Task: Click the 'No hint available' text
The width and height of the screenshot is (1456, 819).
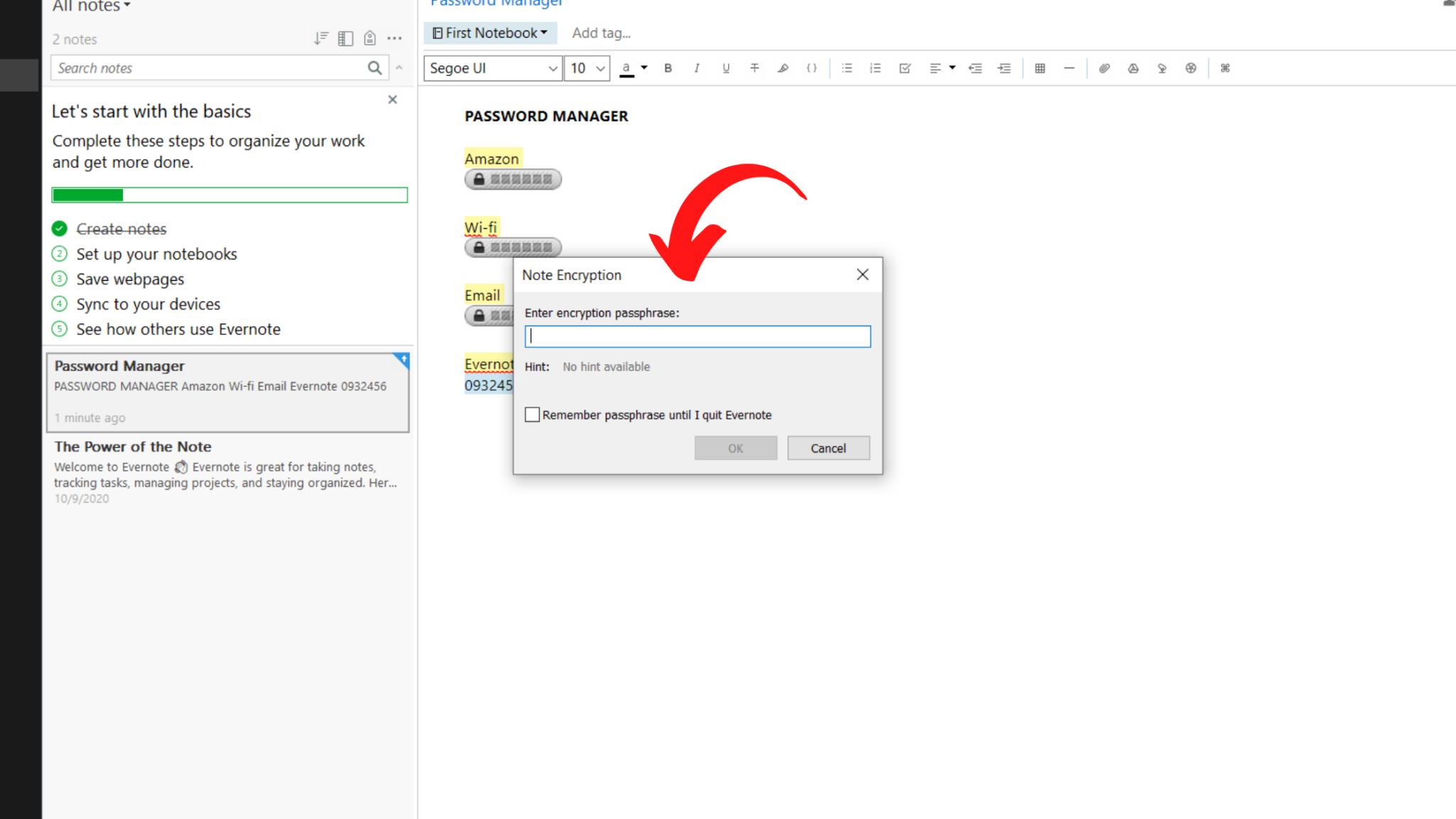Action: click(606, 367)
